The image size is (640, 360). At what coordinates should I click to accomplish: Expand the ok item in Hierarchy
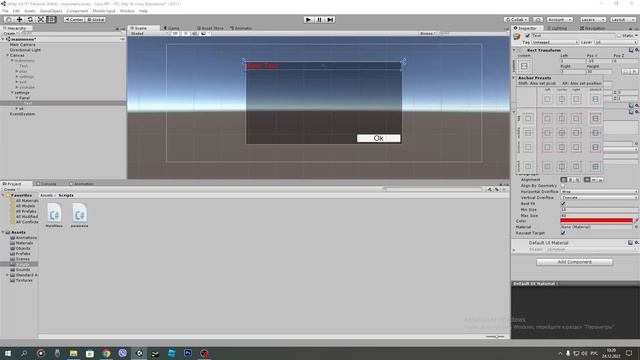[x=17, y=109]
